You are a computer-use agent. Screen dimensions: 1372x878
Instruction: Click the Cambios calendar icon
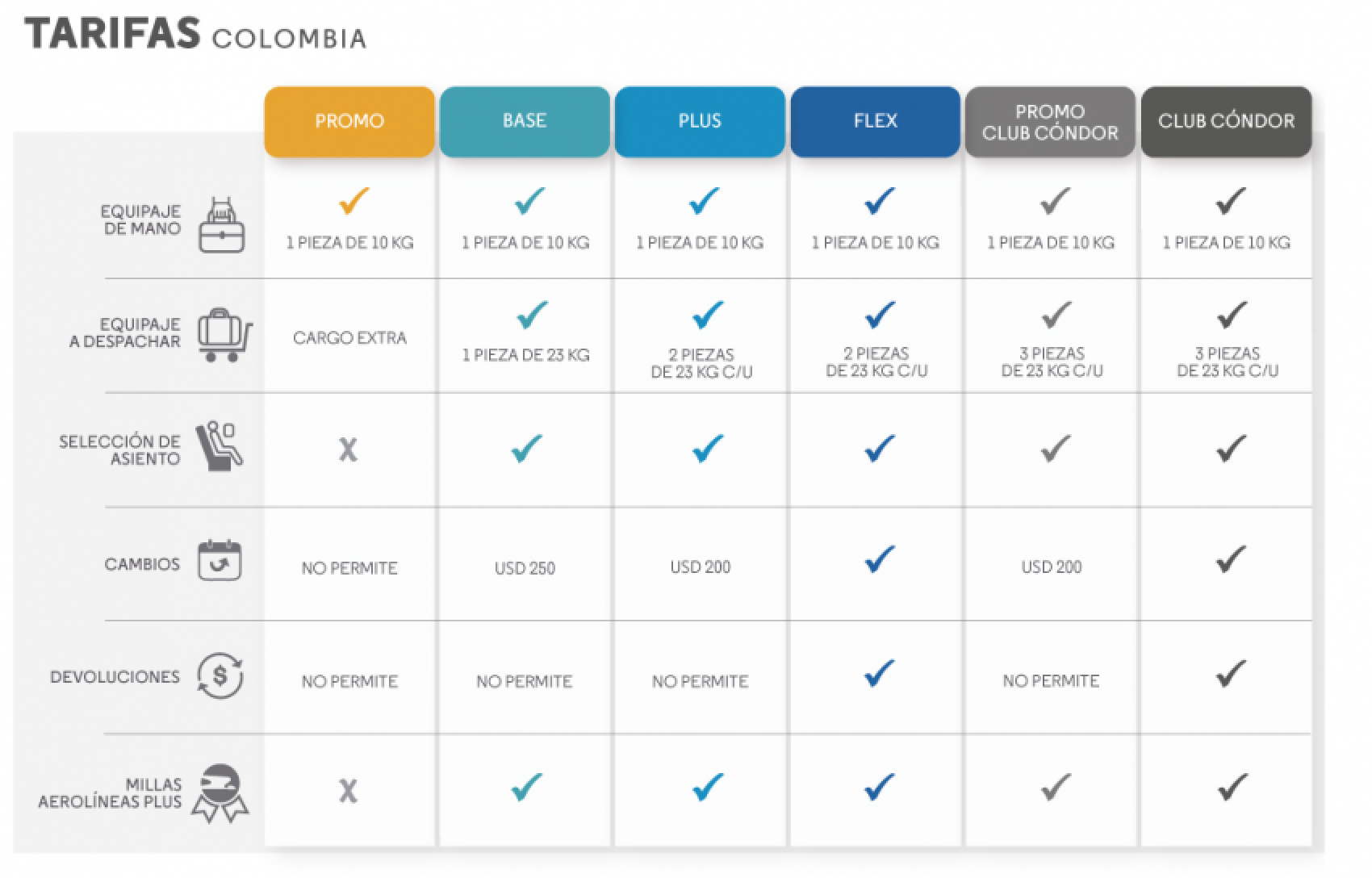220,560
